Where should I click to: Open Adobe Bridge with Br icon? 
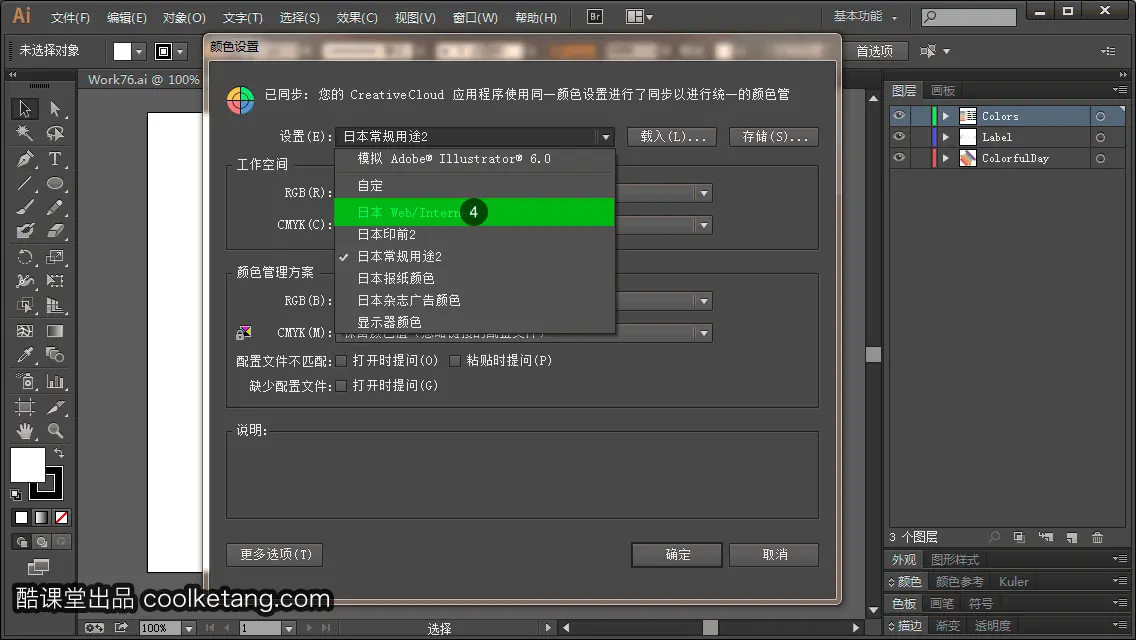point(595,17)
